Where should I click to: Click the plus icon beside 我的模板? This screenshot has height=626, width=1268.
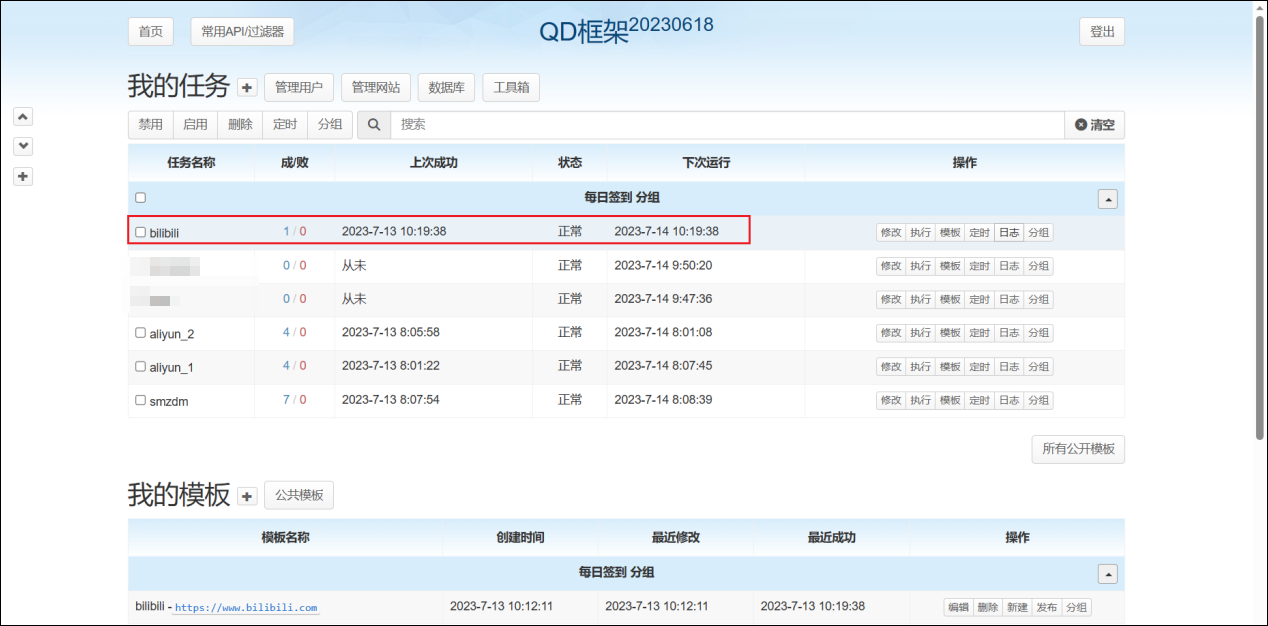tap(248, 496)
